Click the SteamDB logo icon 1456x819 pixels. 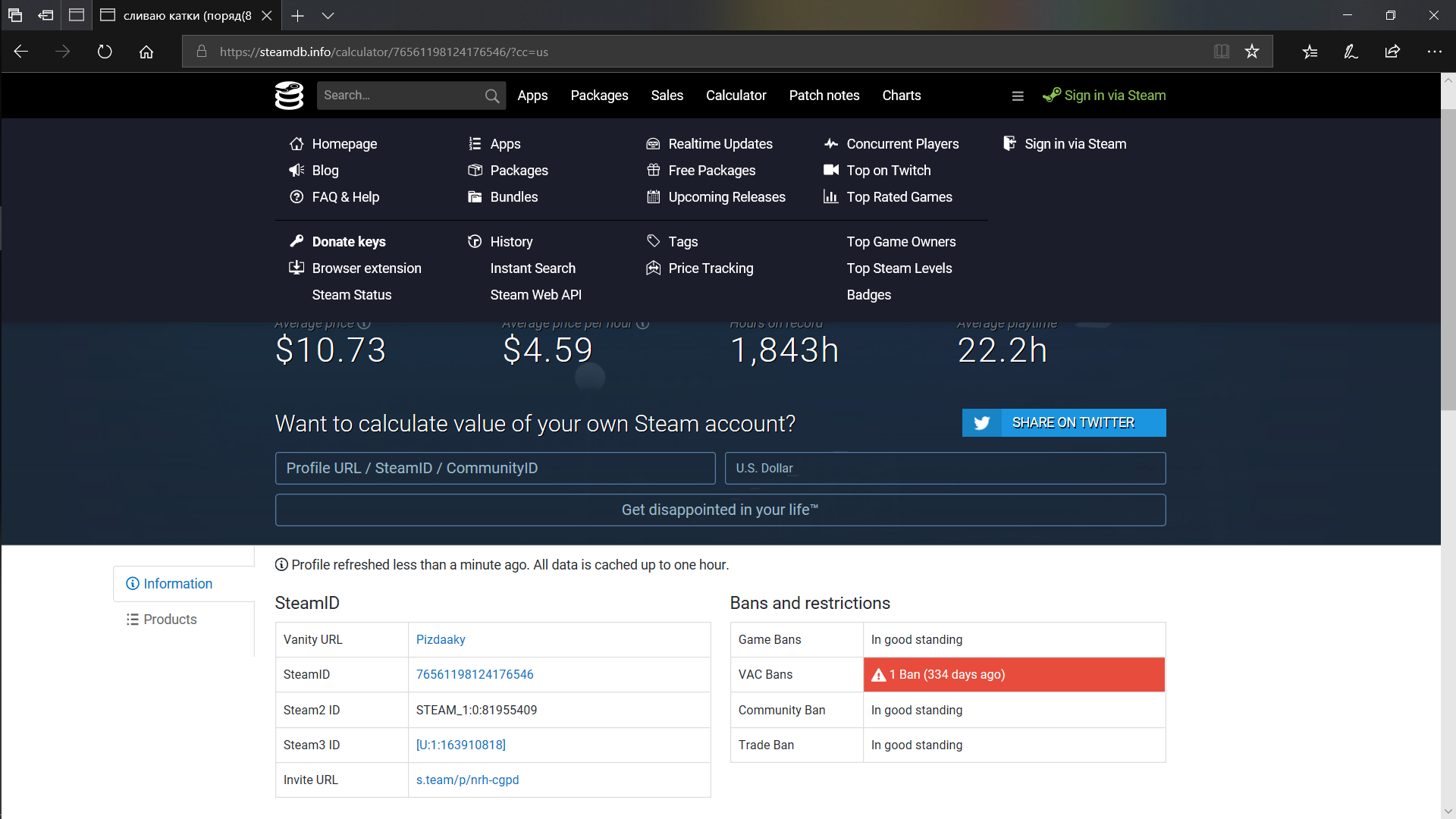coord(289,96)
